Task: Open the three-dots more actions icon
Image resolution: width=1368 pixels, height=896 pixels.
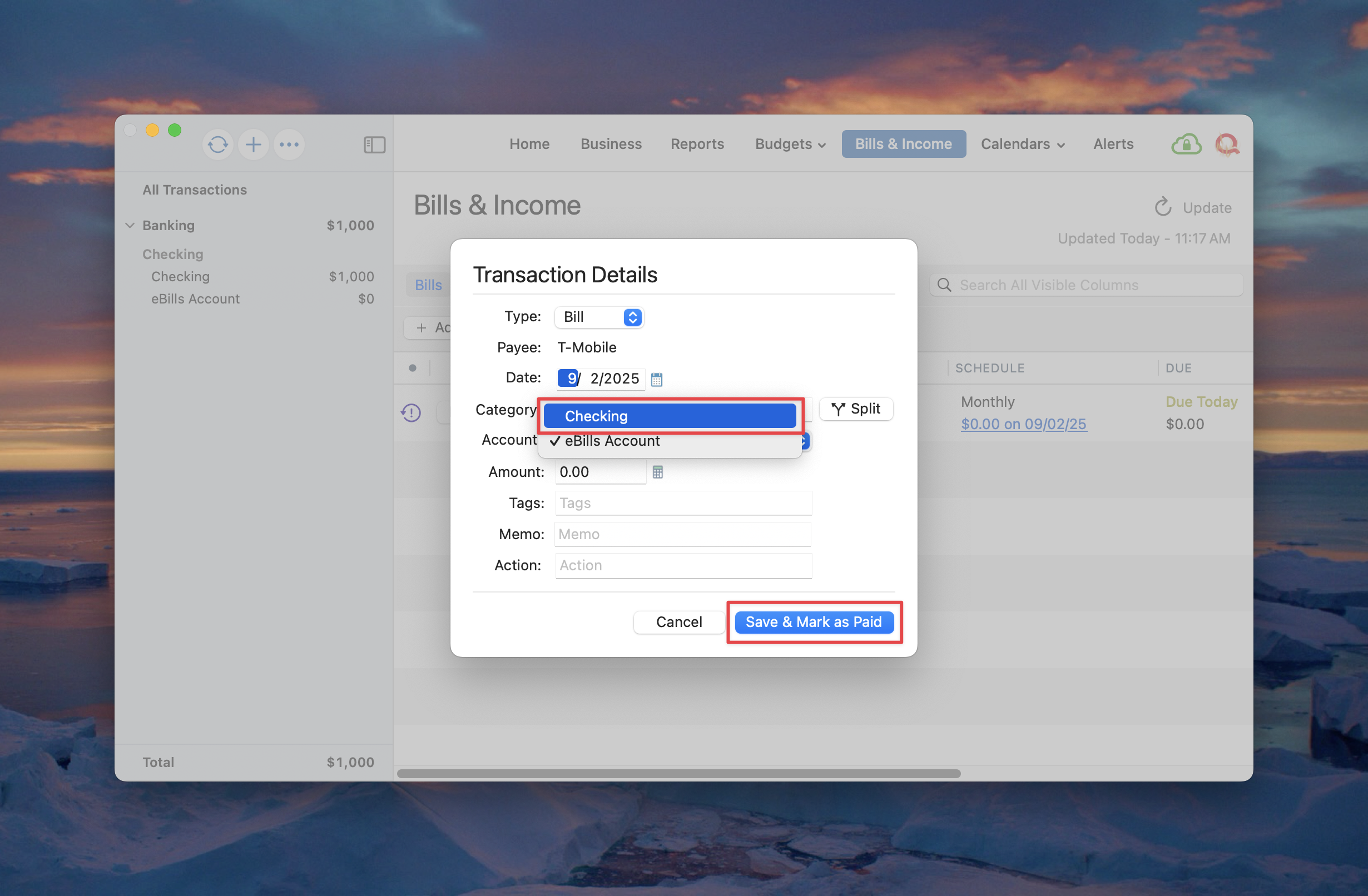Action: (289, 144)
